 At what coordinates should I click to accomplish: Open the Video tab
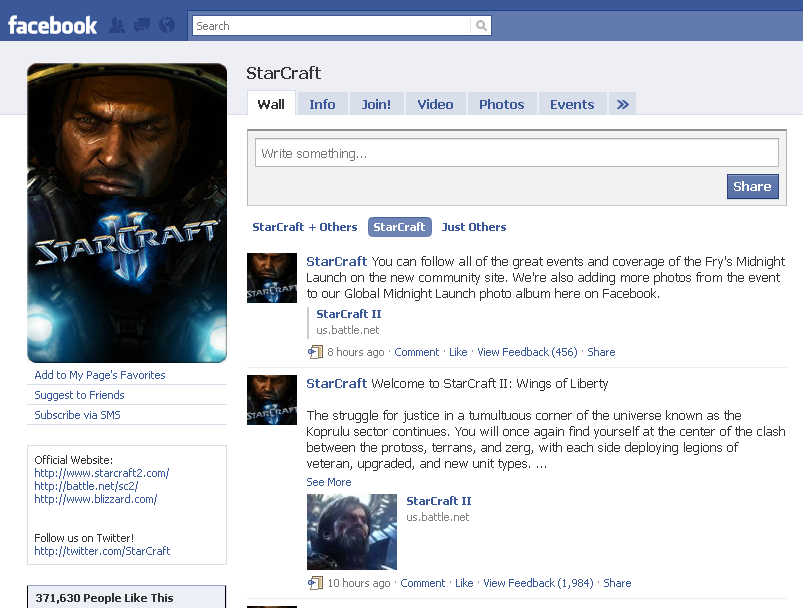coord(435,104)
